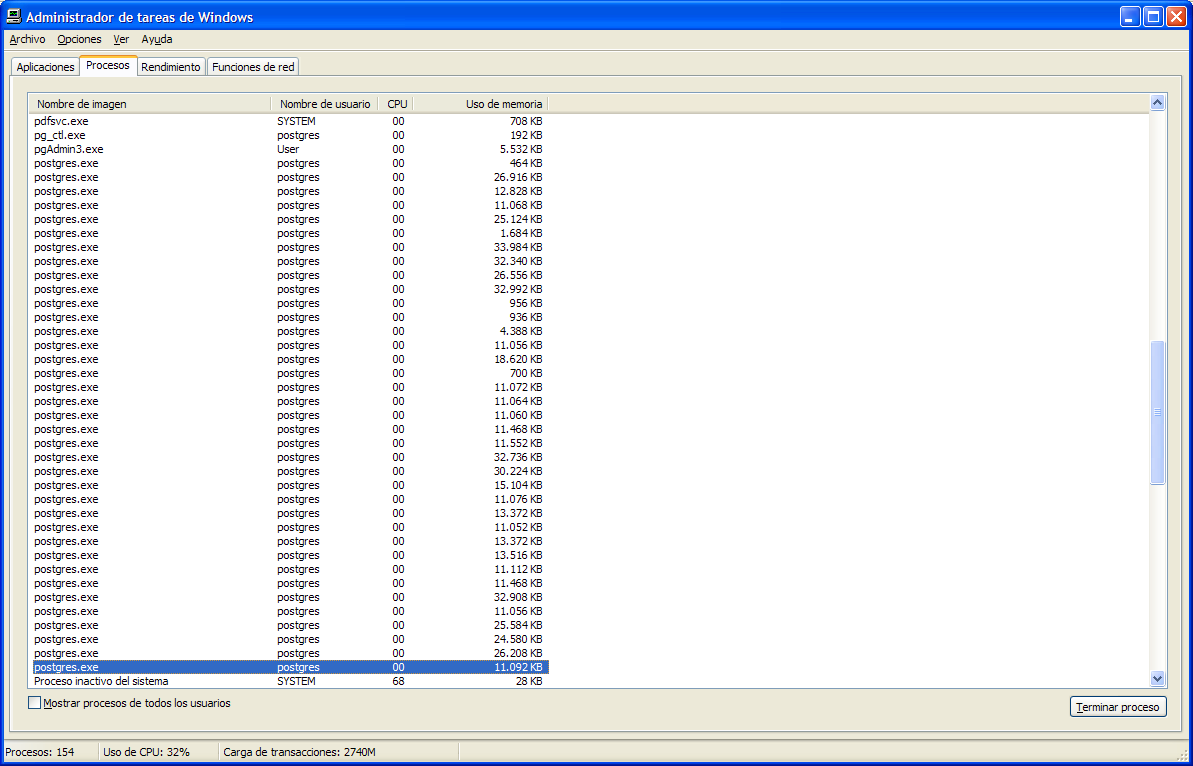Open the Opciones menu
Screen dimensions: 1193x766
click(79, 40)
